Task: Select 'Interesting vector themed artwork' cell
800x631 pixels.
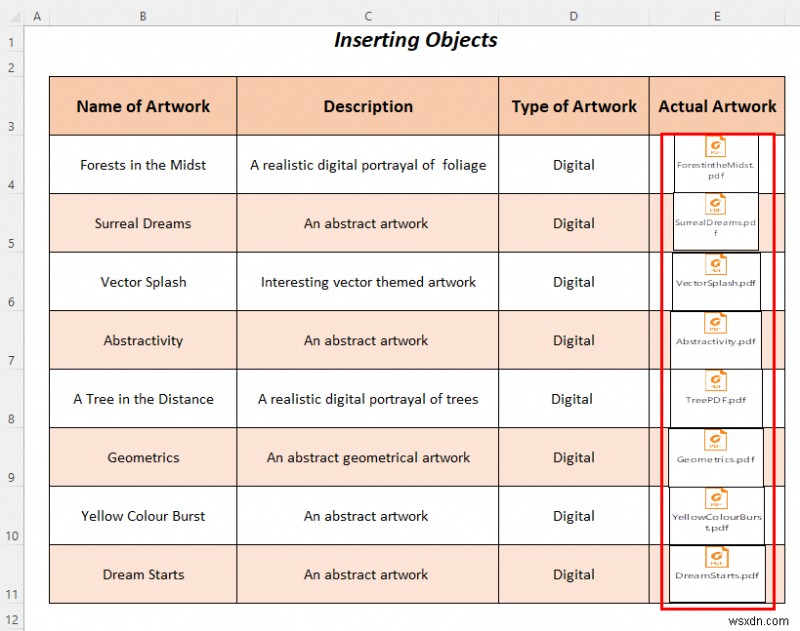Action: [x=367, y=282]
